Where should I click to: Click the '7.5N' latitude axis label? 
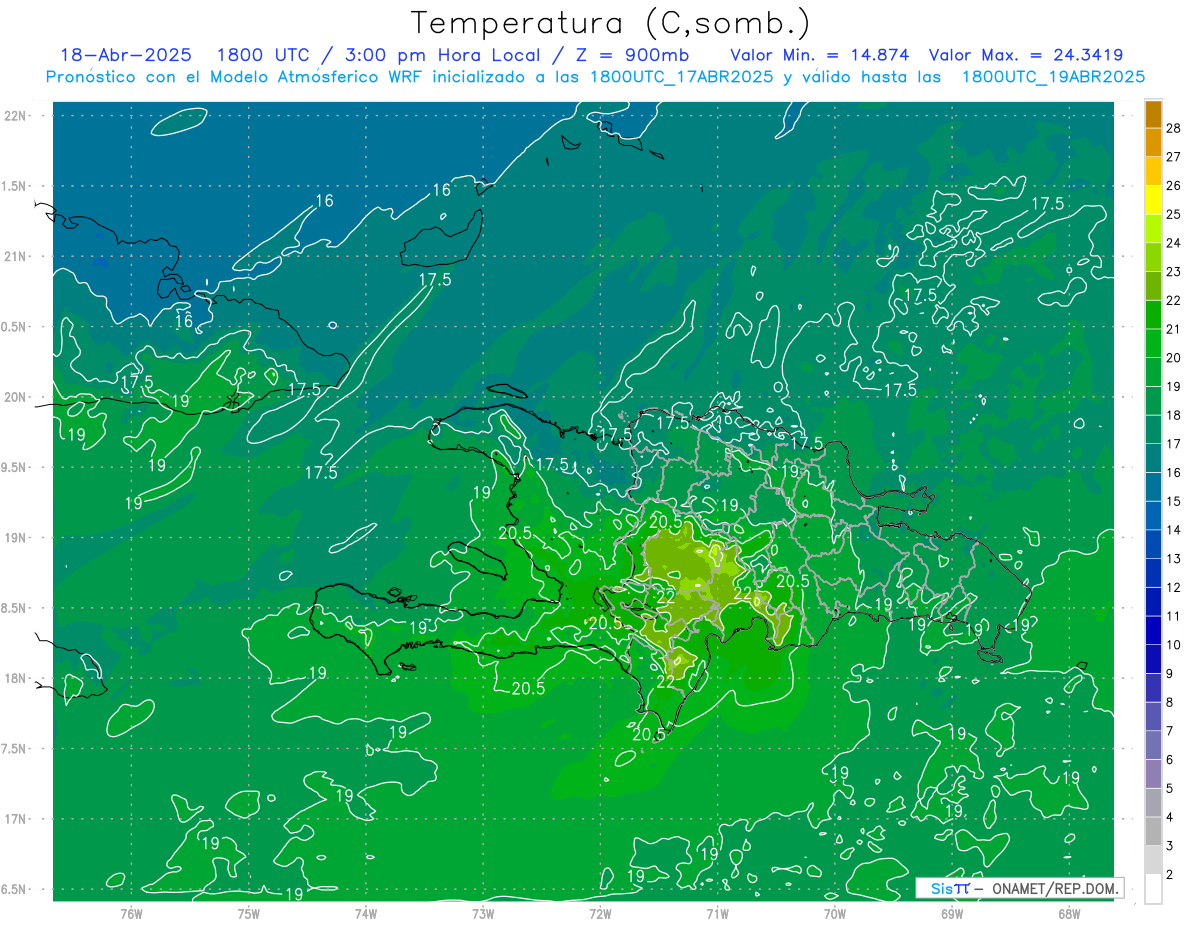(x=14, y=749)
